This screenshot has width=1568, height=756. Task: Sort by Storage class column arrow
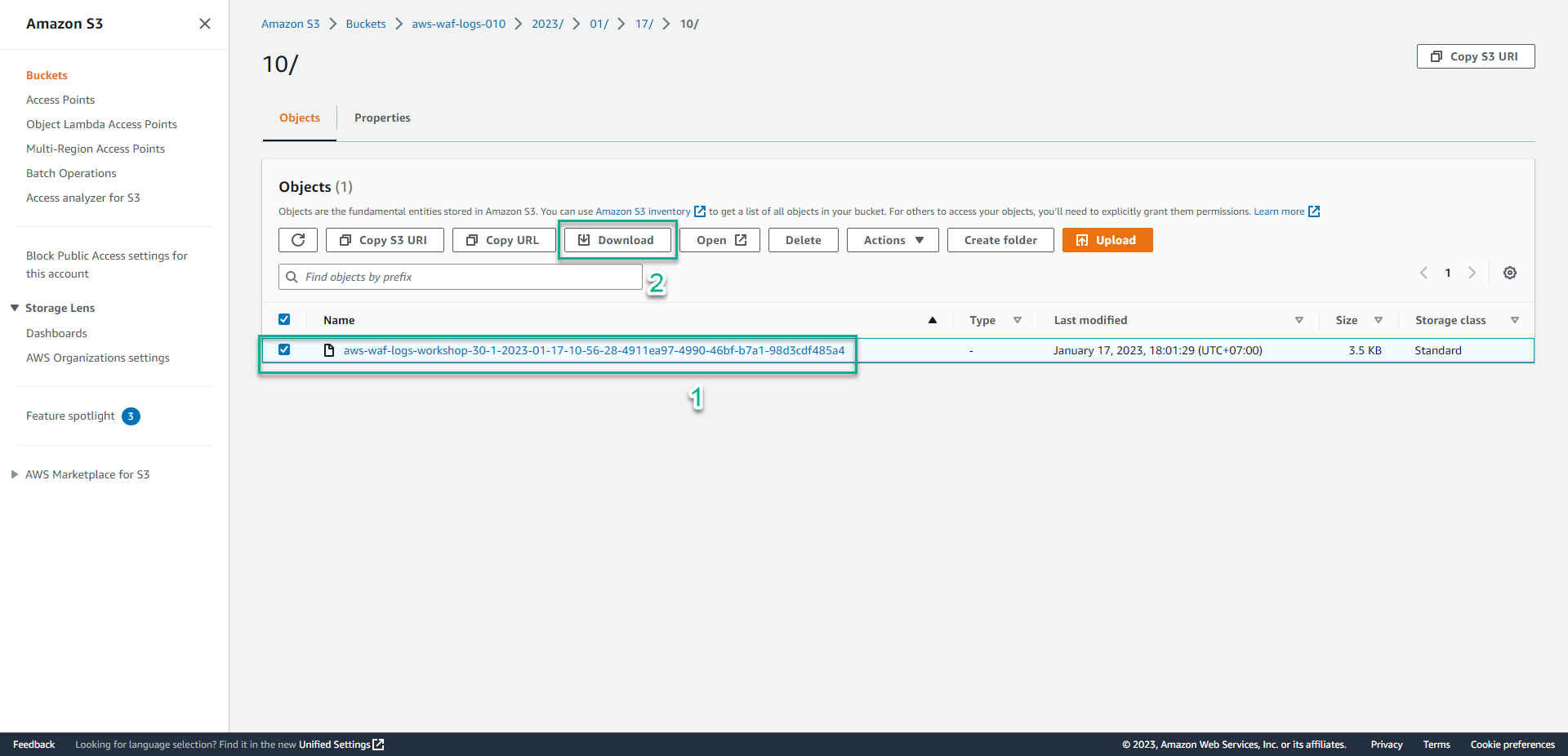click(1515, 320)
